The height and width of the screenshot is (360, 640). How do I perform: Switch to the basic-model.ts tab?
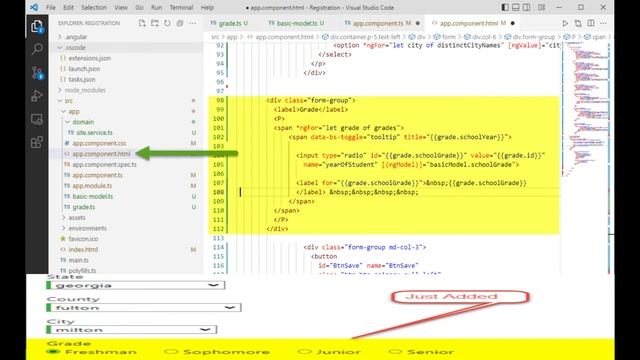pyautogui.click(x=297, y=23)
